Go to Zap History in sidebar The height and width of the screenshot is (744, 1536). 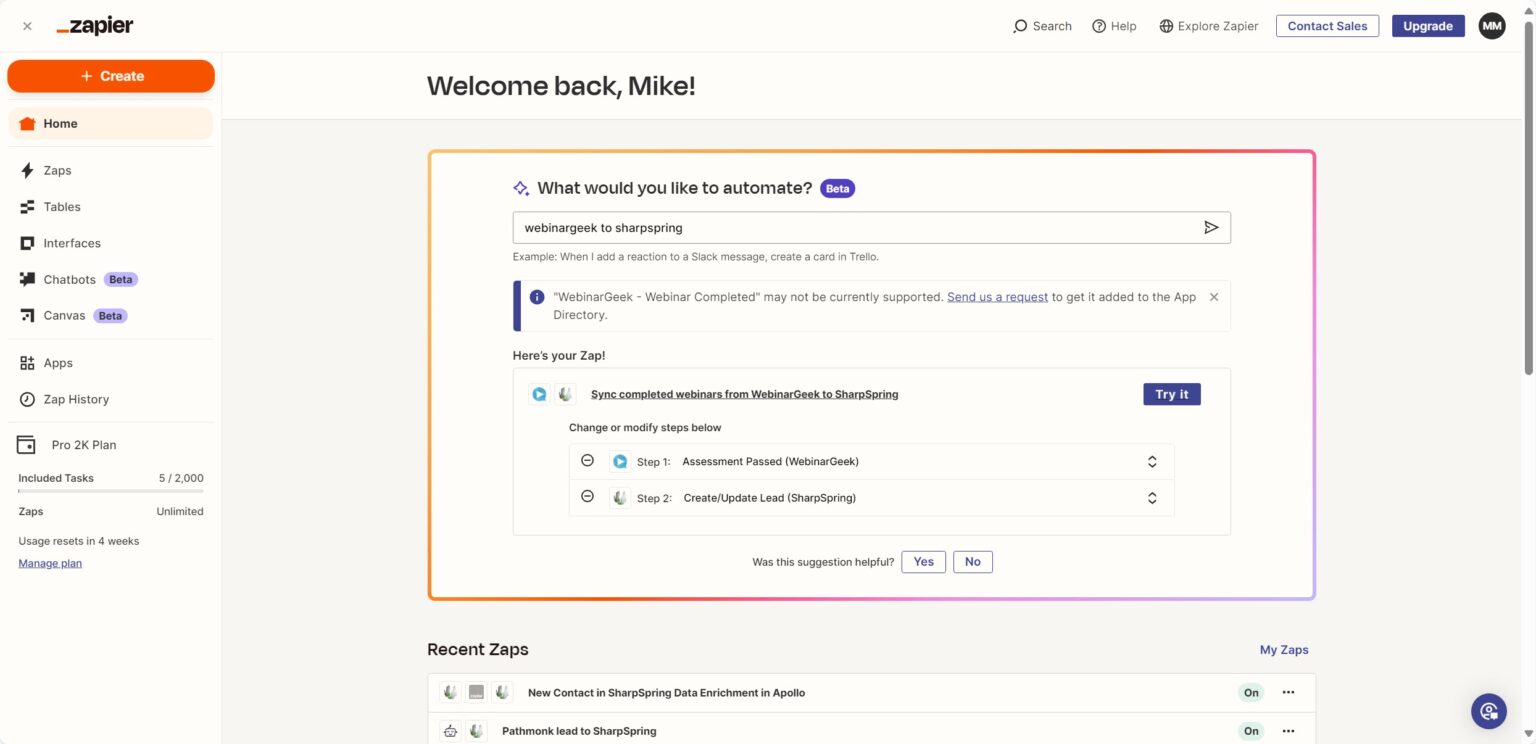pyautogui.click(x=75, y=399)
